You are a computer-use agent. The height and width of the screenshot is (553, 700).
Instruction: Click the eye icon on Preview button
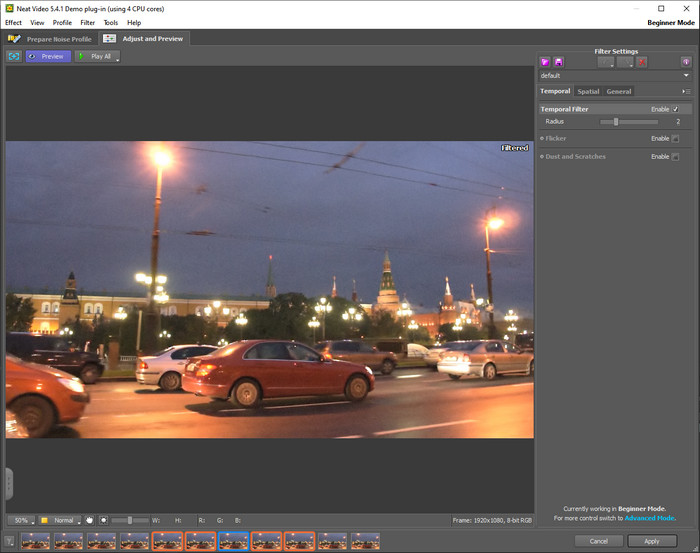click(32, 56)
